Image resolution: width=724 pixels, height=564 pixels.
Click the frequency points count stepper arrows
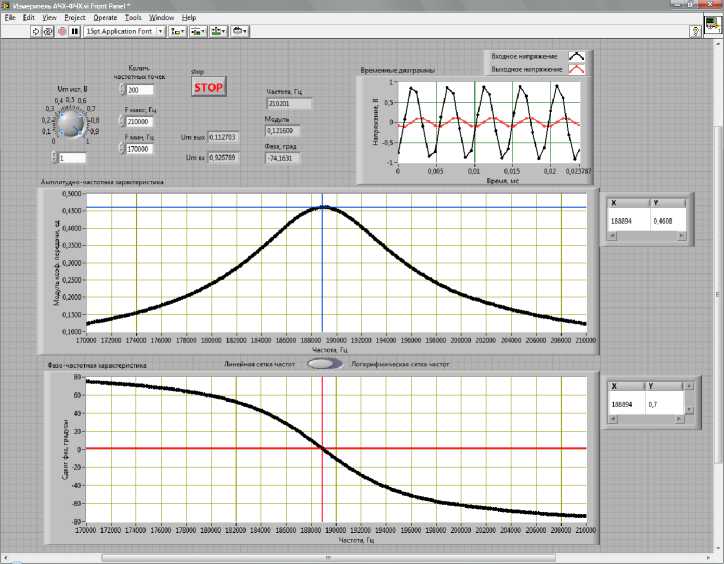[x=121, y=91]
